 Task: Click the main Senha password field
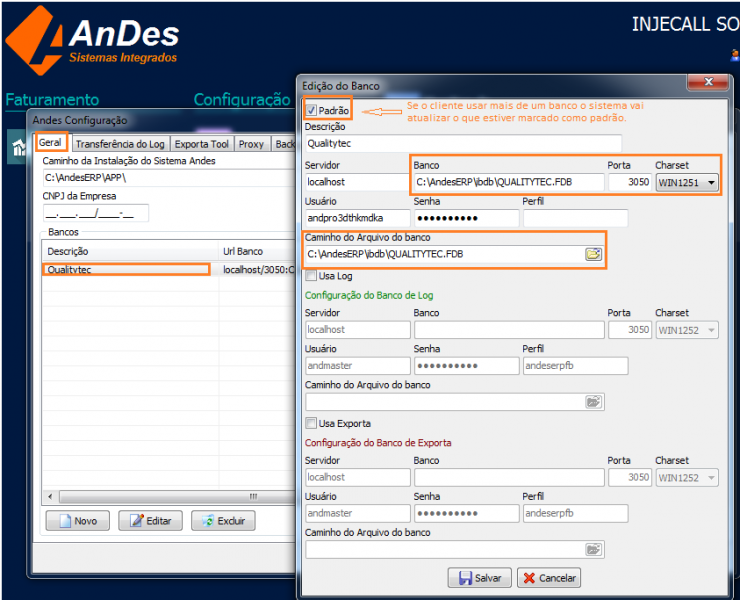click(x=467, y=218)
